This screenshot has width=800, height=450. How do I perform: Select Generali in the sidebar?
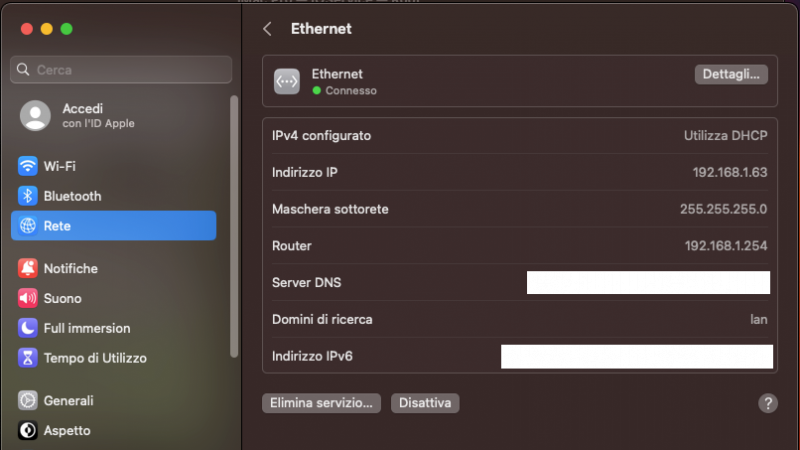[68, 401]
